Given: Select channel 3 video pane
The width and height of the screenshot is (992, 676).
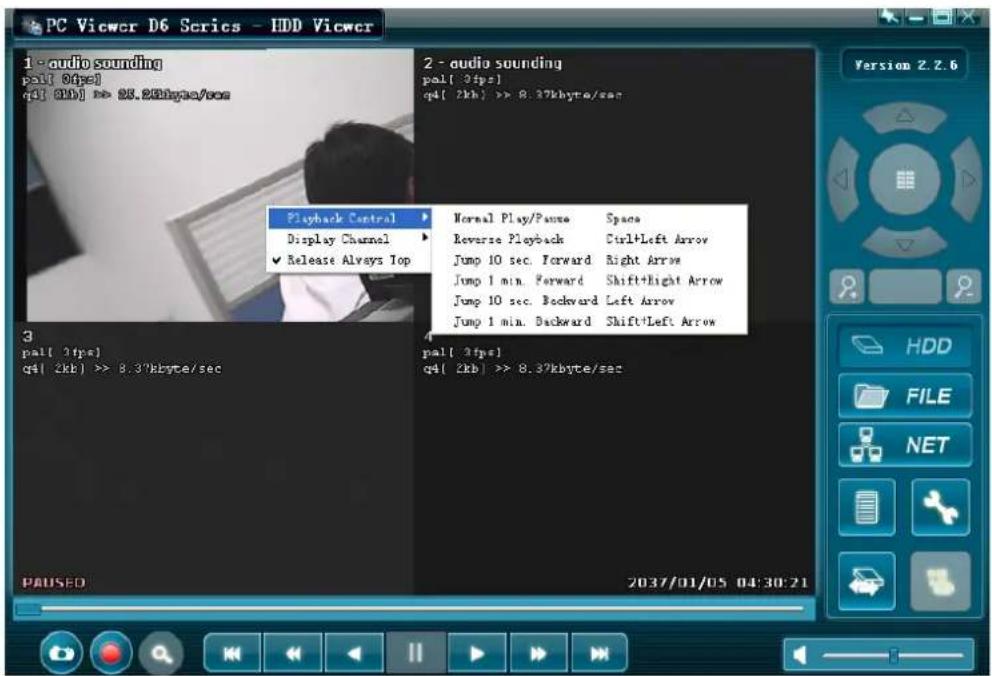Looking at the screenshot, I should [215, 458].
